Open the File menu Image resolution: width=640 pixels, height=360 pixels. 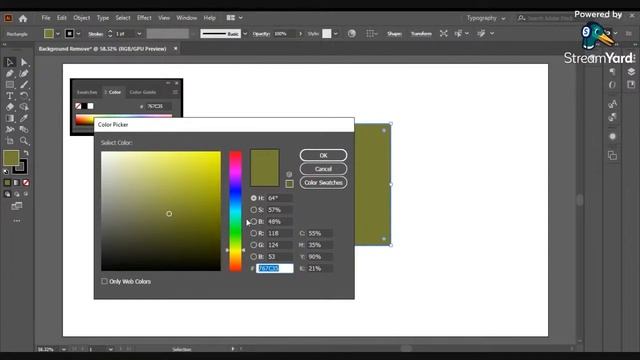(46, 18)
